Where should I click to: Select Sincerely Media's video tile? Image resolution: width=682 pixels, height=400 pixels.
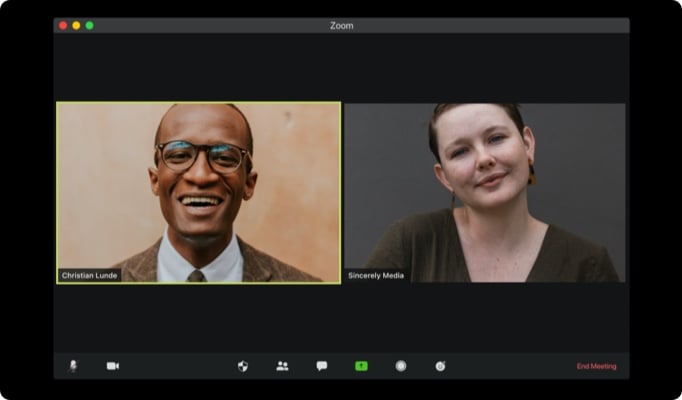click(485, 193)
